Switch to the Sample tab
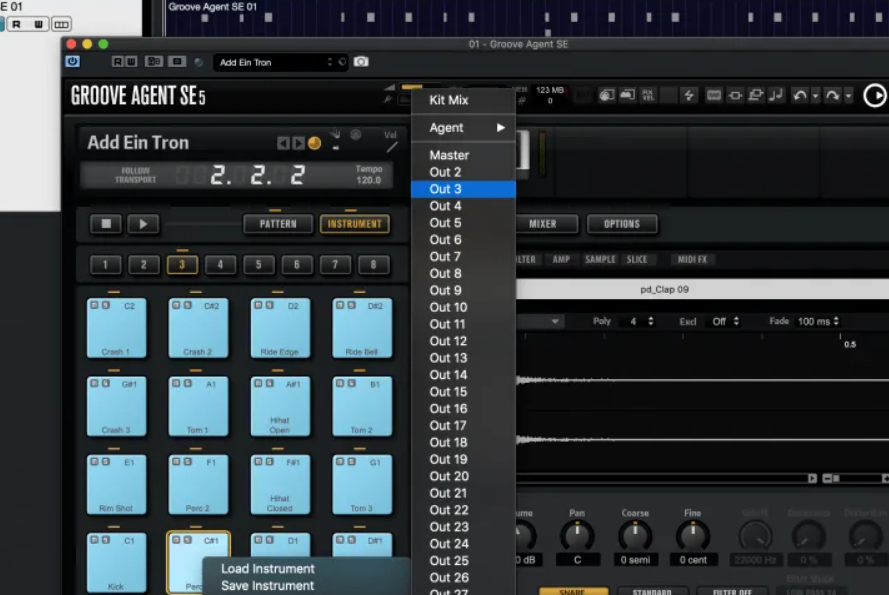The width and height of the screenshot is (889, 595). point(600,259)
